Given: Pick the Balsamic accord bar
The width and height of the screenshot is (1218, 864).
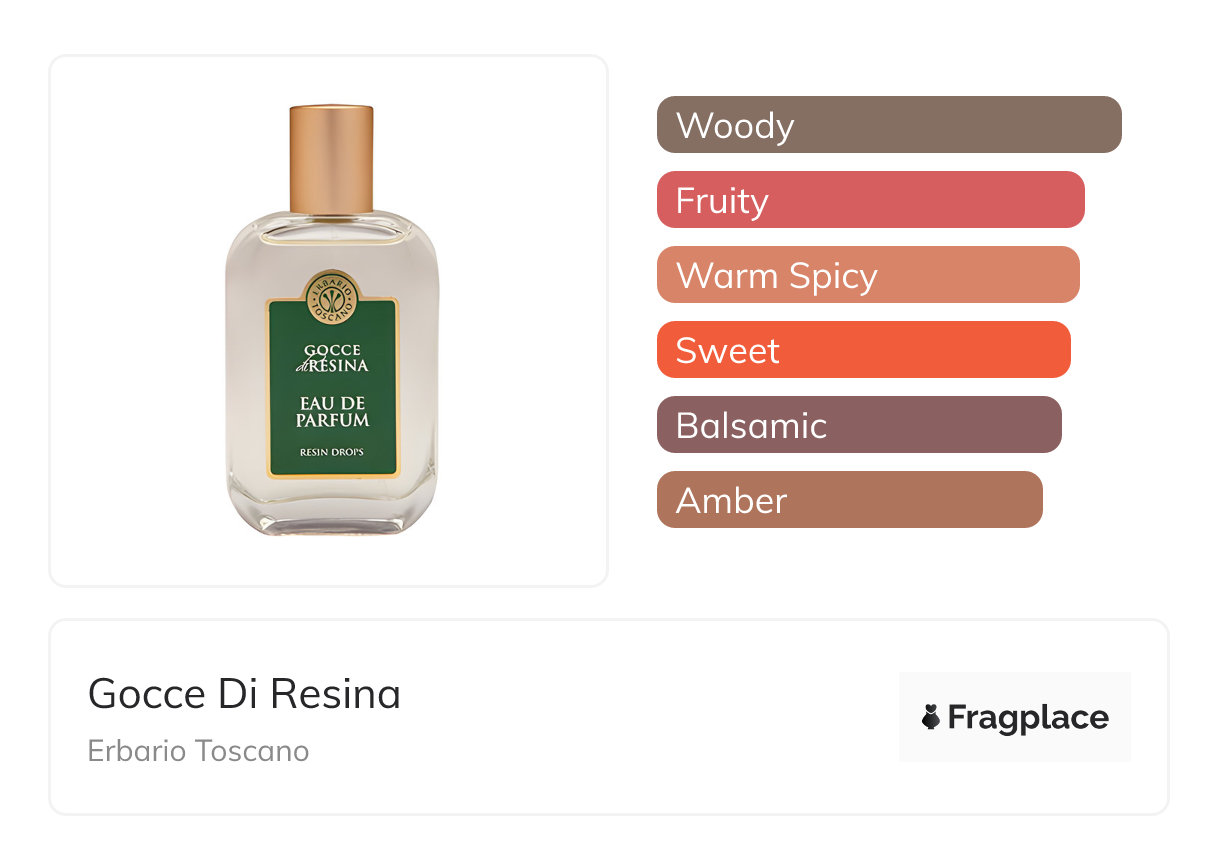Looking at the screenshot, I should 859,425.
